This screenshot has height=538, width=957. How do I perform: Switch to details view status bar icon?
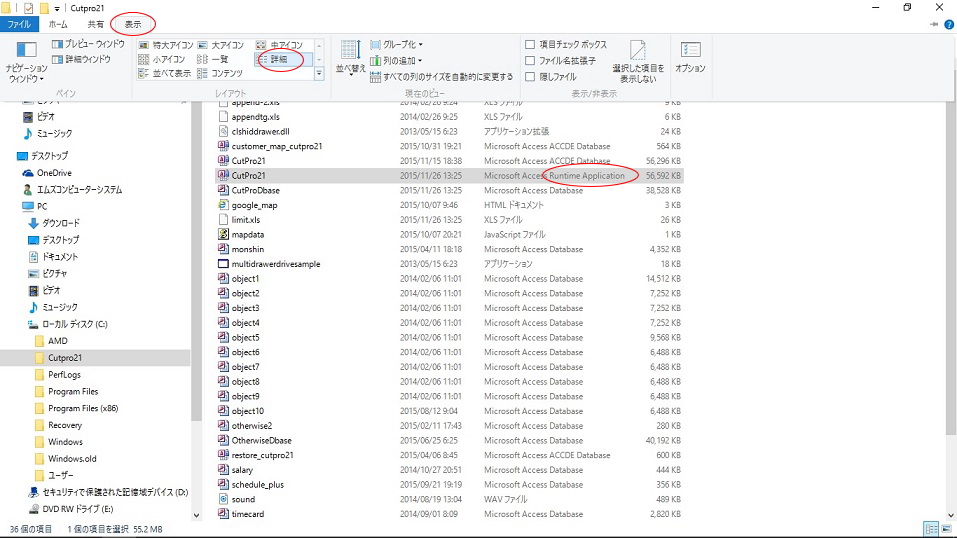931,529
